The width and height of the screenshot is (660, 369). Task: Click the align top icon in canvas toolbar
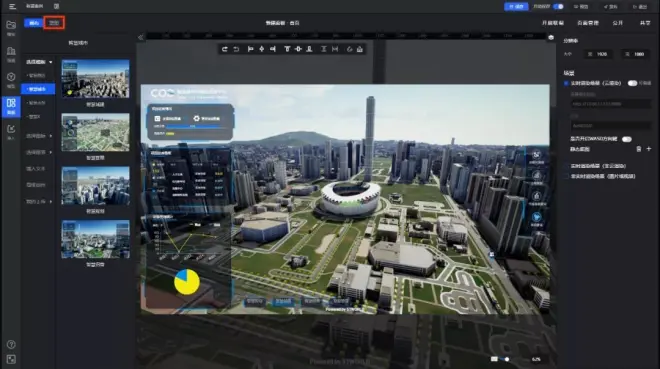coord(287,49)
